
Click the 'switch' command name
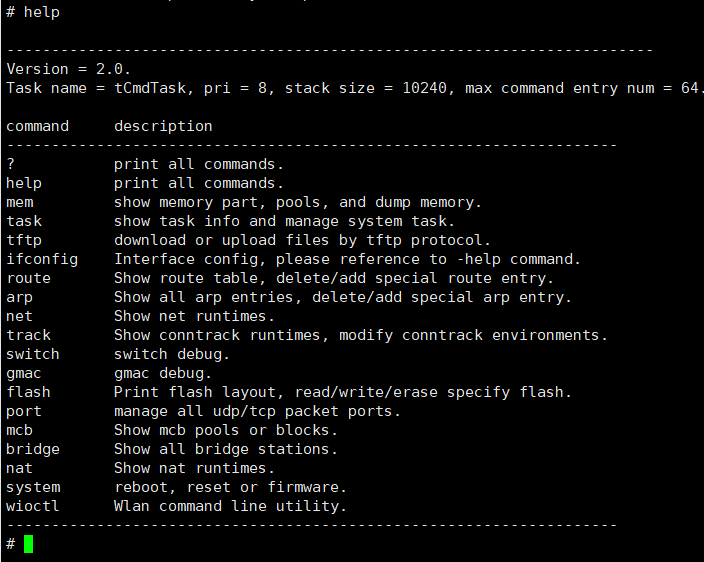pos(33,354)
